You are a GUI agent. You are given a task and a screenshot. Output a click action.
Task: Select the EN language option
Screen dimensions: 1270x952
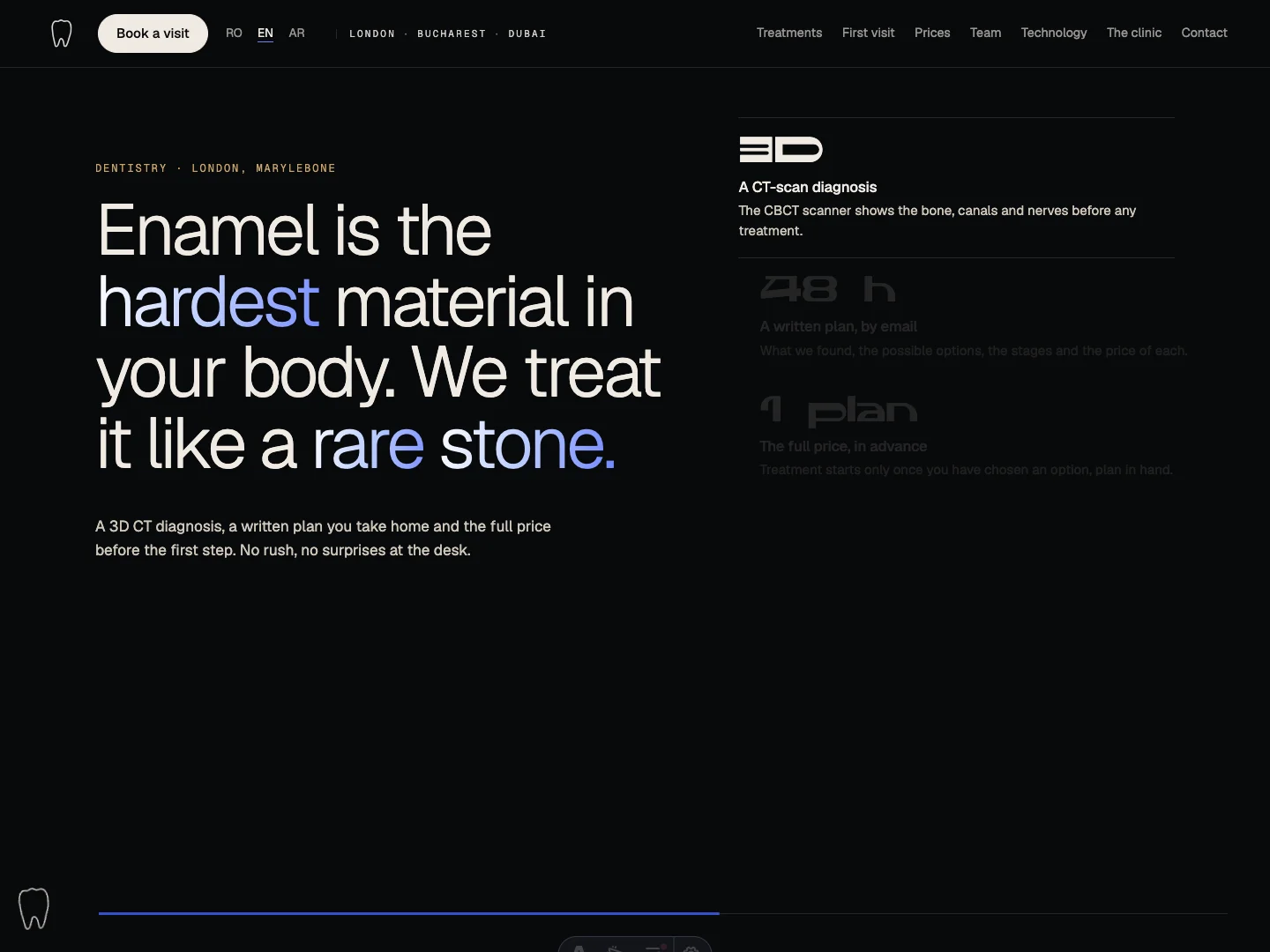coord(265,33)
